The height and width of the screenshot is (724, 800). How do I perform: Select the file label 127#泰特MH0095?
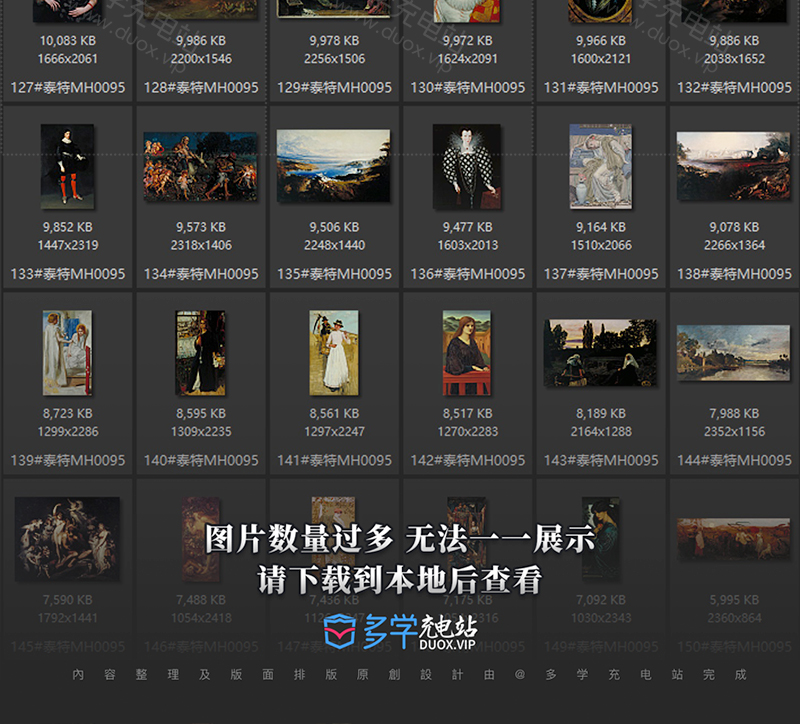(67, 88)
